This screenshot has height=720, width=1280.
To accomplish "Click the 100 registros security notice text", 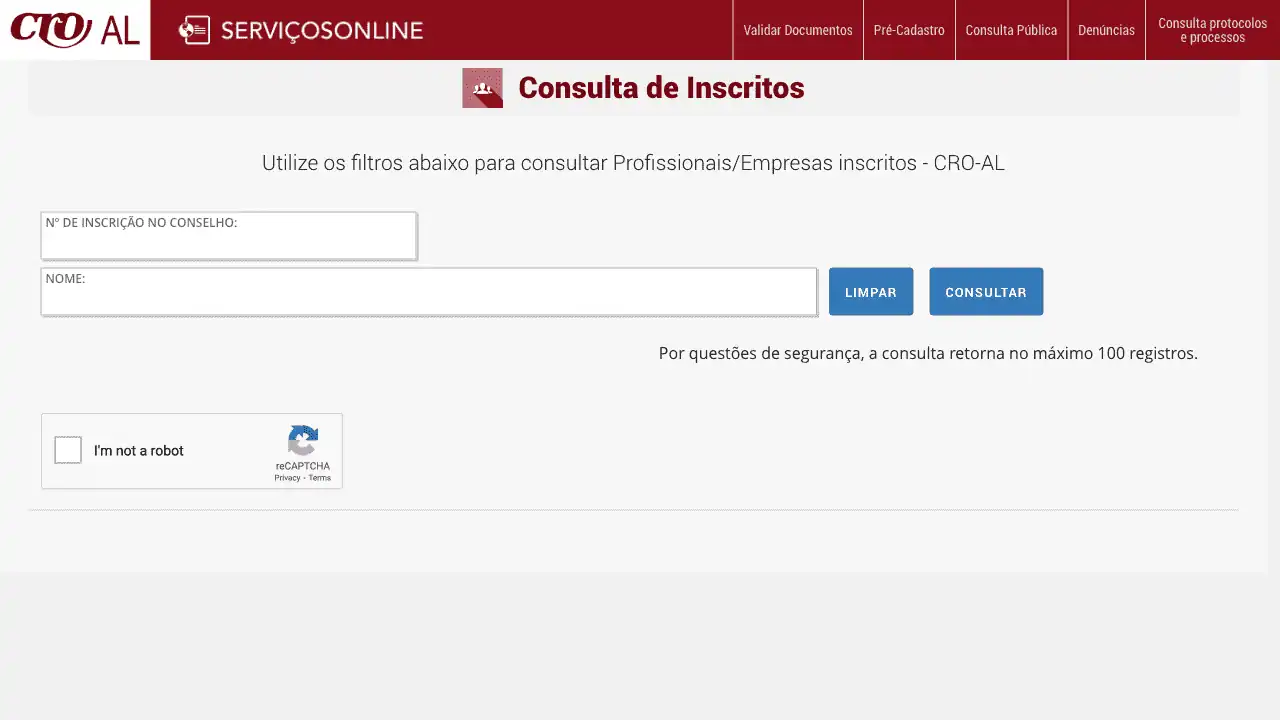I will [927, 353].
